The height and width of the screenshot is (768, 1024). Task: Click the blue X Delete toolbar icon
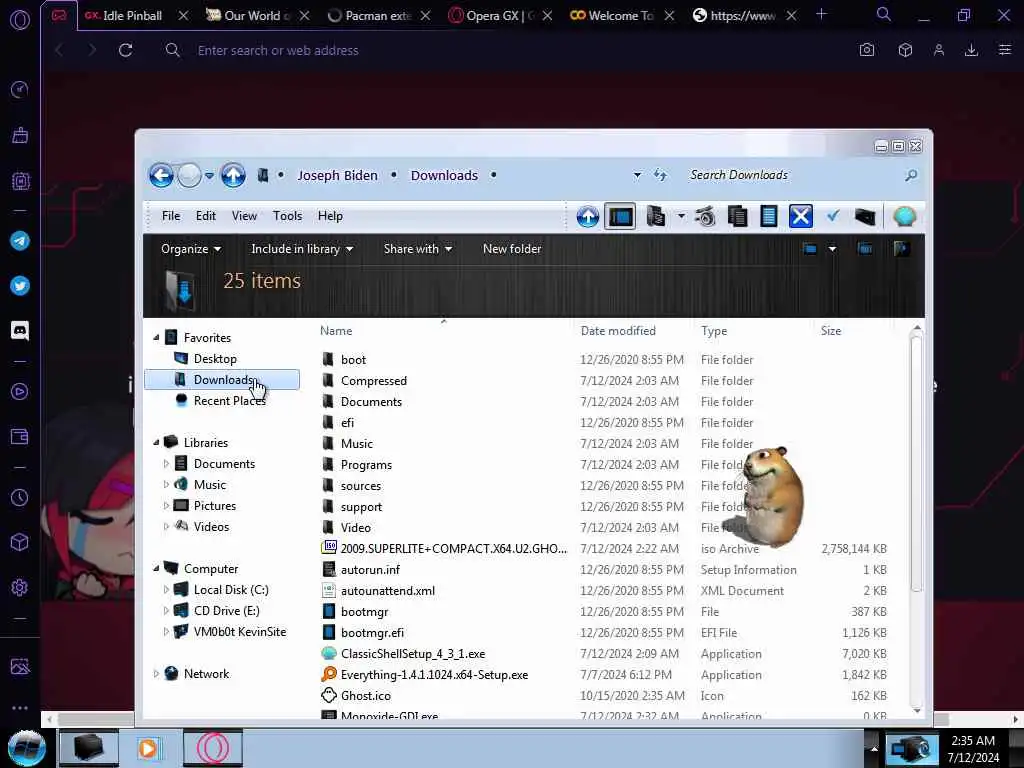[x=801, y=216]
